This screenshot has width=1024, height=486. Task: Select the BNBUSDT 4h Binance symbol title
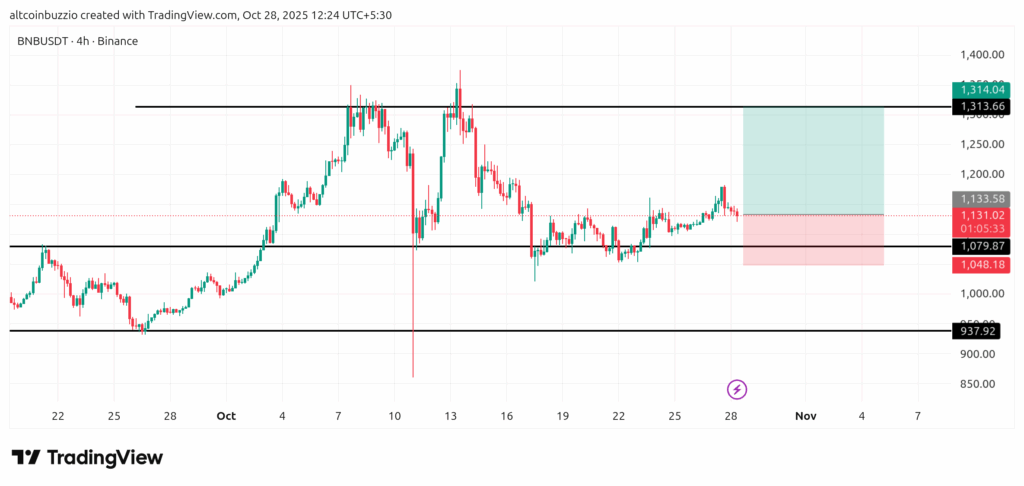point(78,41)
